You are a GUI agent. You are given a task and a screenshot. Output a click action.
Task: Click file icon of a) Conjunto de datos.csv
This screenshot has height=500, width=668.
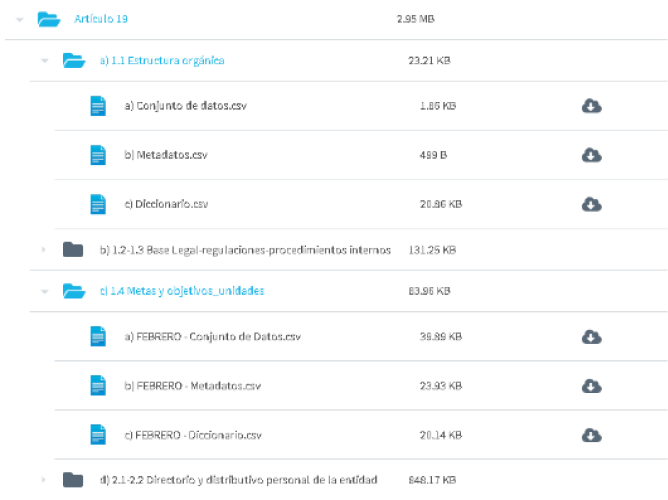pos(98,106)
